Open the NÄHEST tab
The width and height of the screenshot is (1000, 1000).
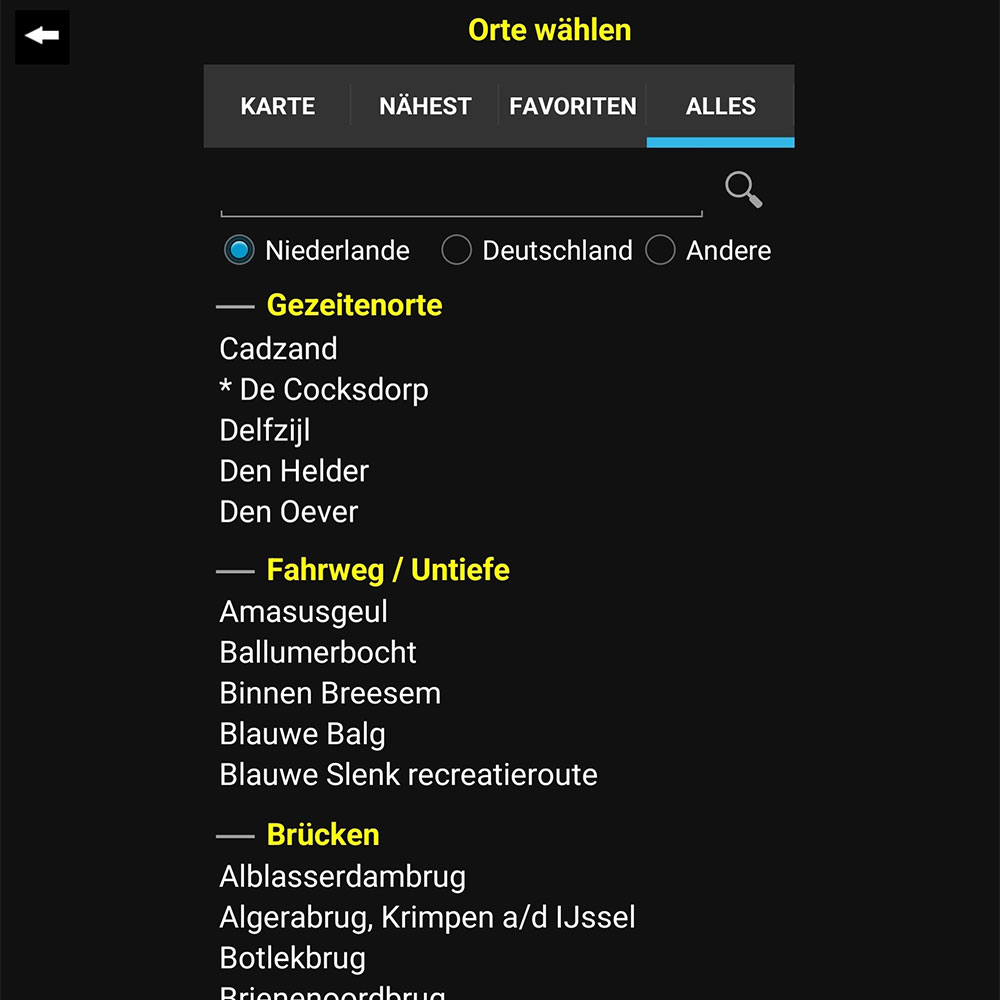(425, 106)
